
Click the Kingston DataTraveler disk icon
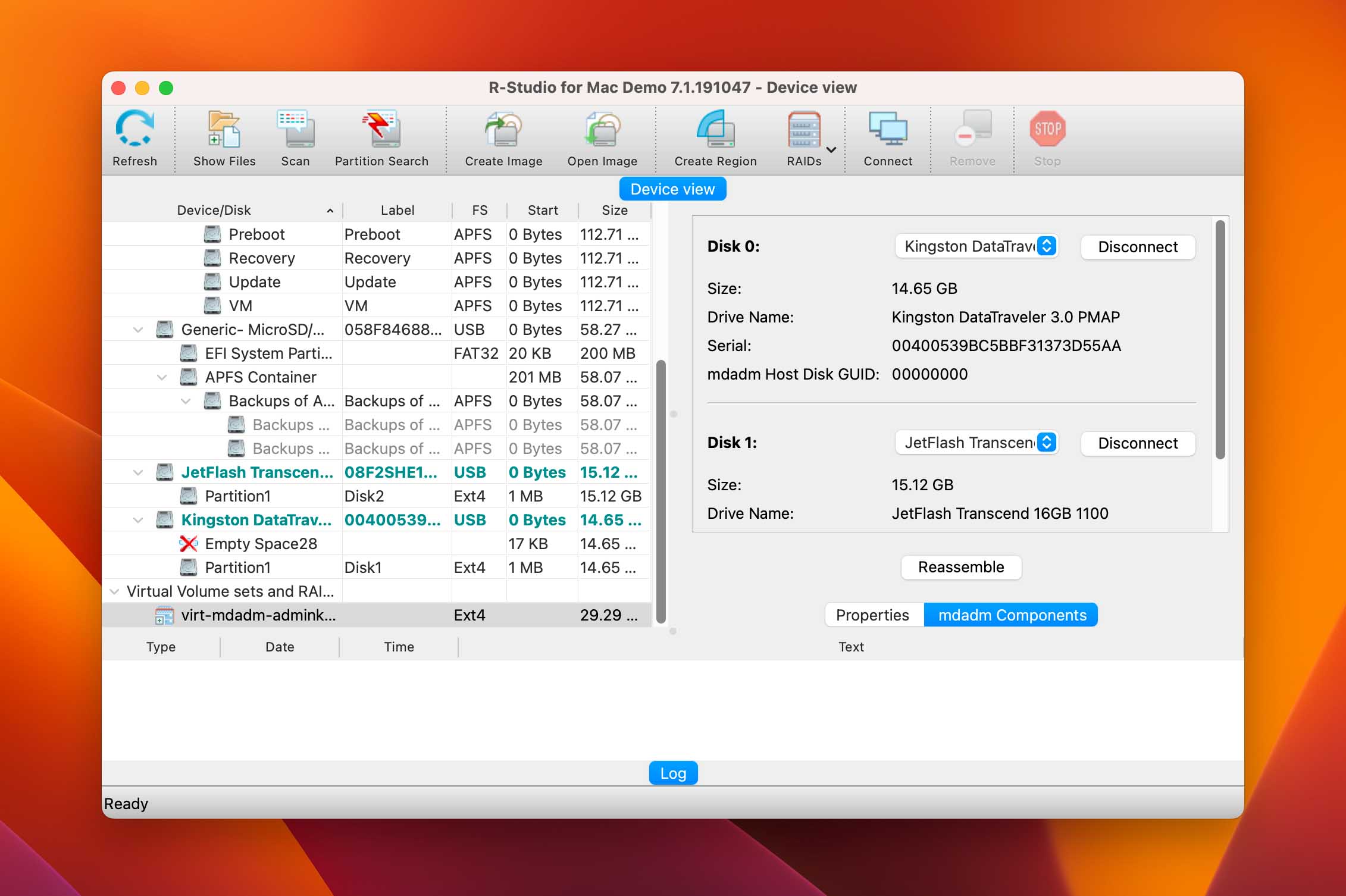pos(165,520)
